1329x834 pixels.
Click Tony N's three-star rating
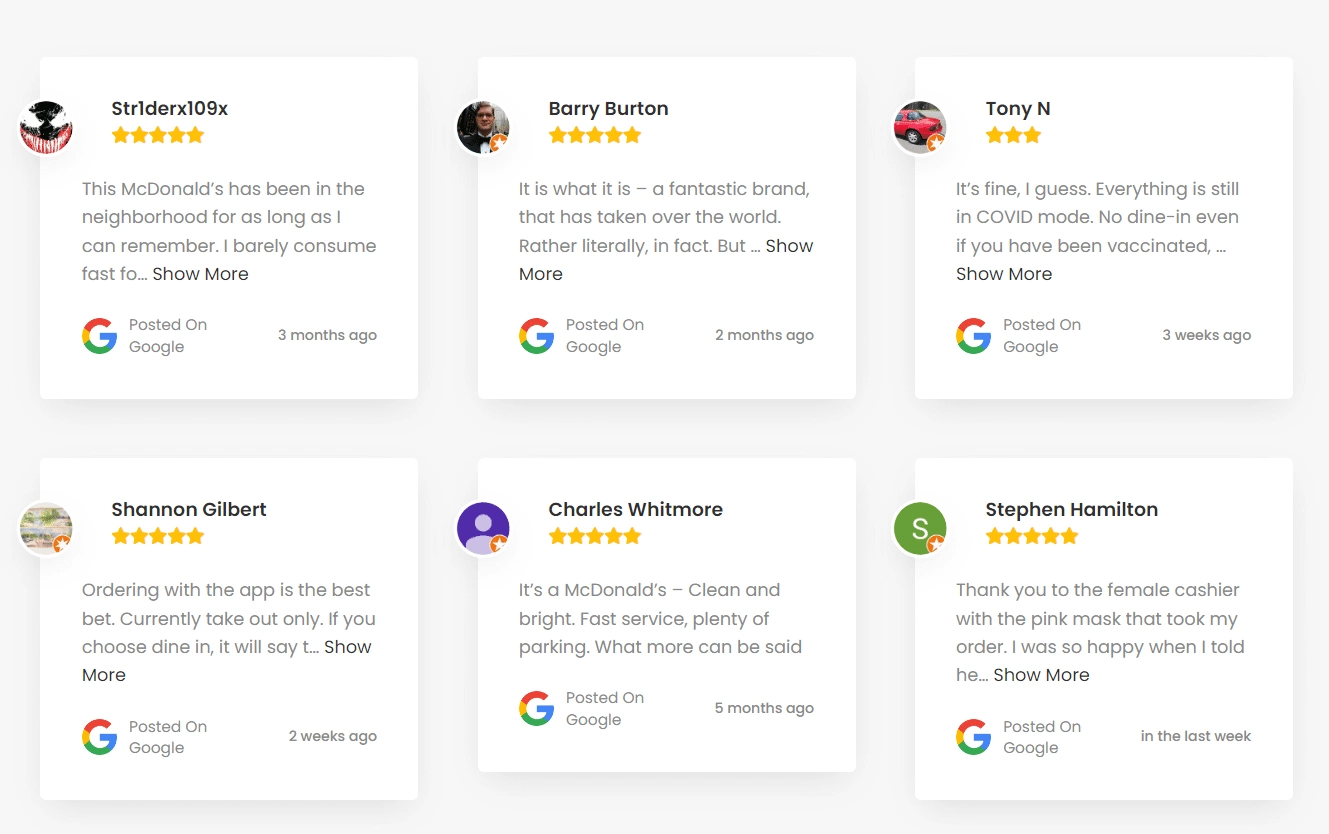(x=1014, y=134)
